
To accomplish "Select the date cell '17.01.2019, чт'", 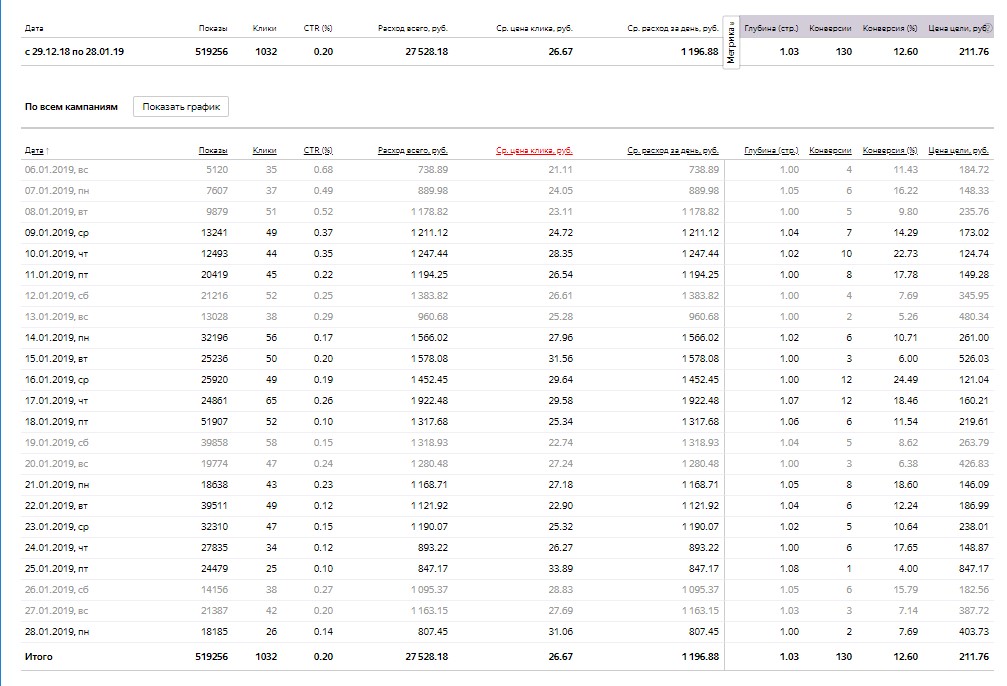I will pyautogui.click(x=57, y=400).
